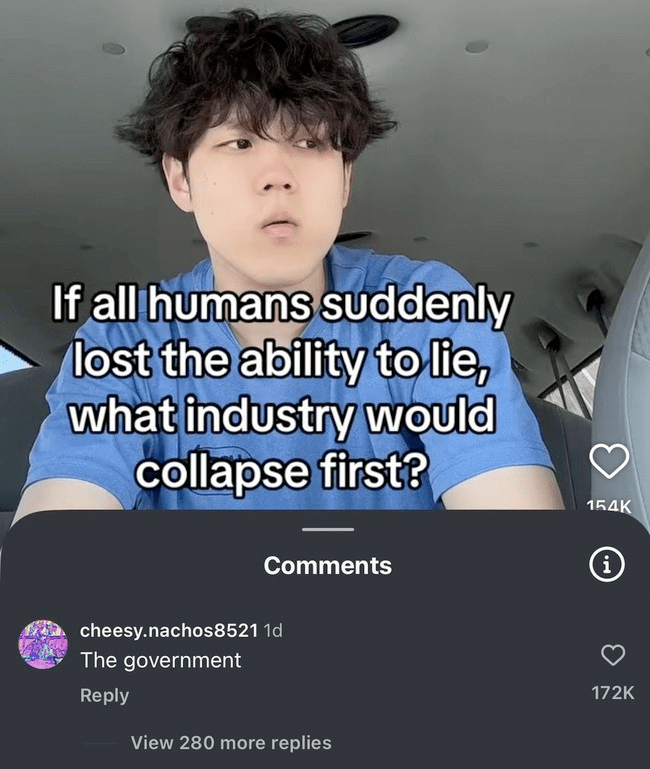Click the dash line beside View replies
Screen dimensions: 650x769
coord(97,743)
